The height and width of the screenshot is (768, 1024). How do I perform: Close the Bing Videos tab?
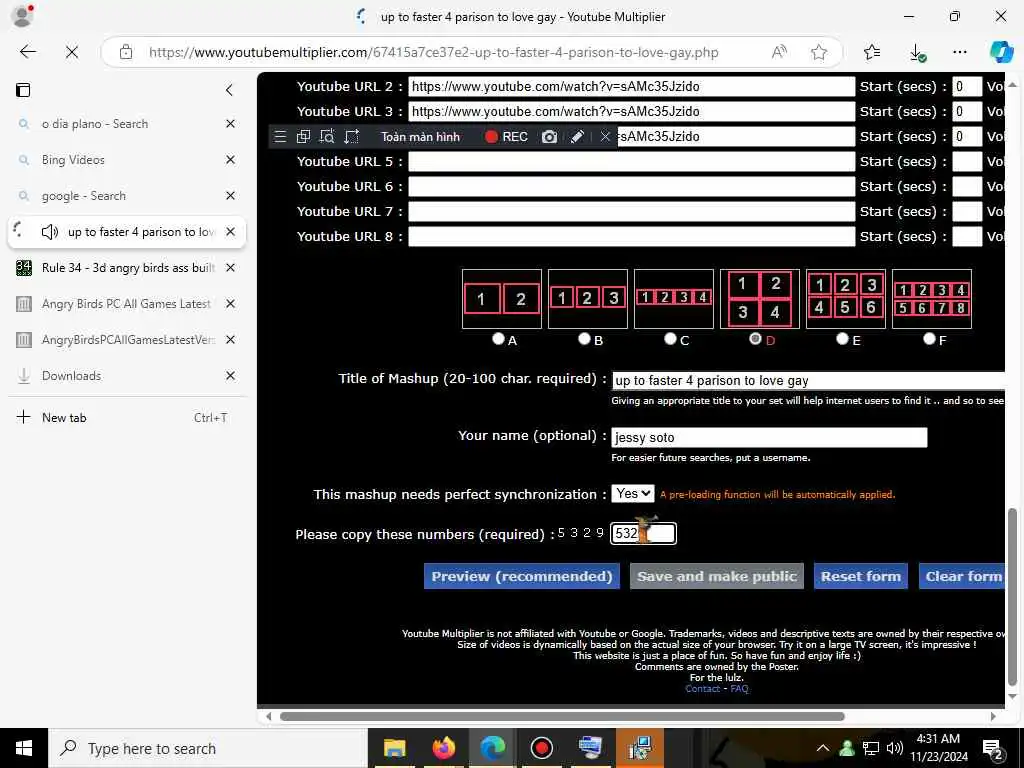click(x=231, y=159)
